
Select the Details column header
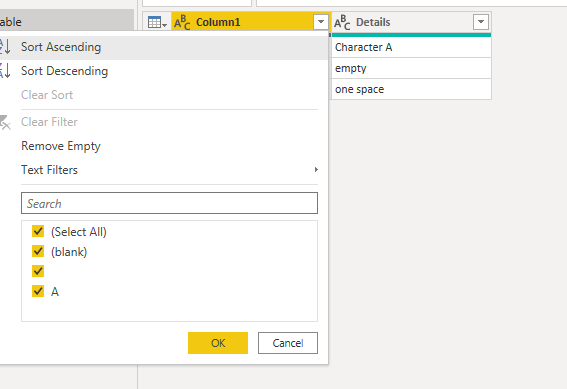click(411, 22)
